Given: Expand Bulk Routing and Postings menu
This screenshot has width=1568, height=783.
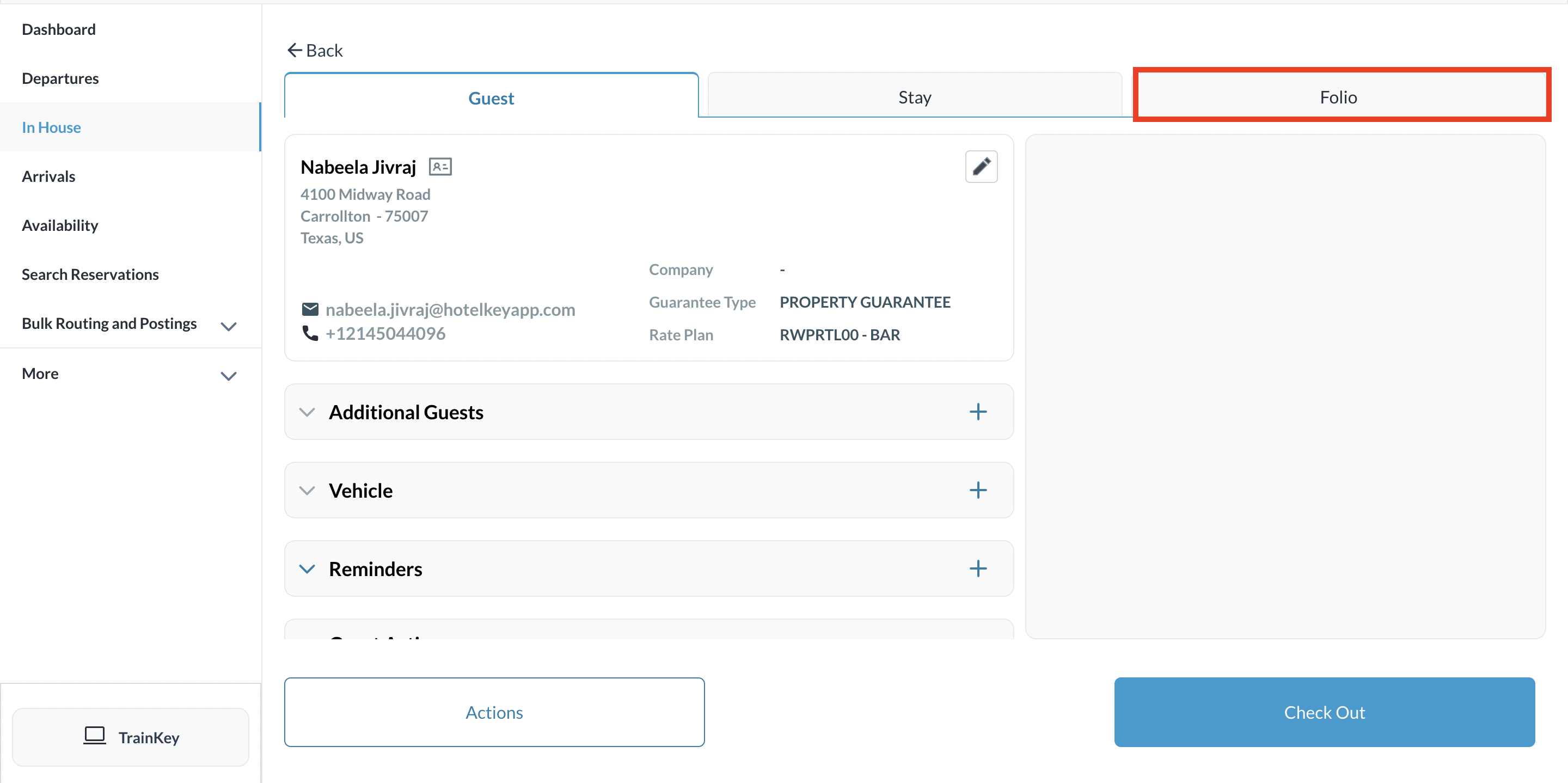Looking at the screenshot, I should pyautogui.click(x=228, y=326).
